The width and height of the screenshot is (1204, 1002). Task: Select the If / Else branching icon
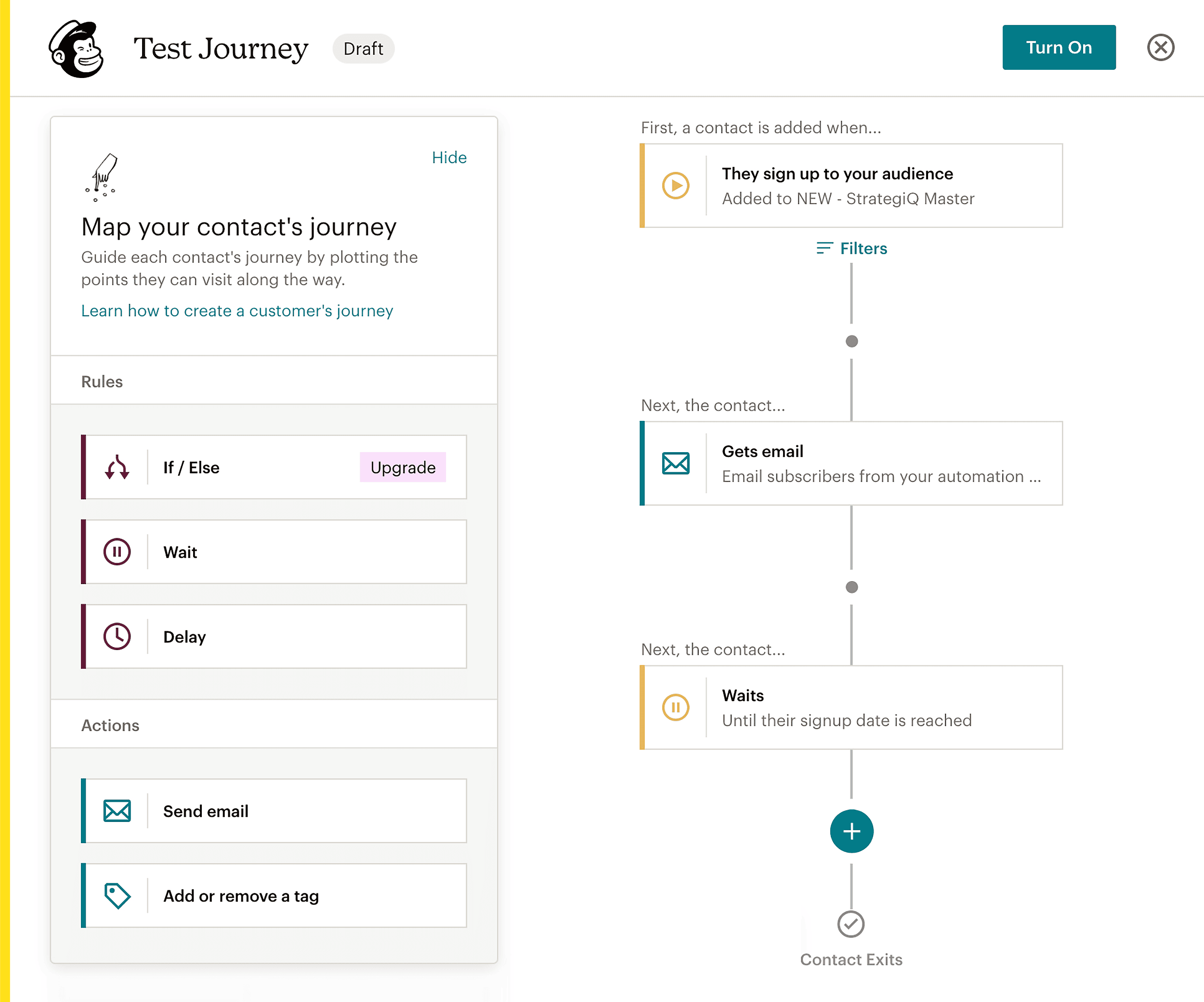(117, 467)
